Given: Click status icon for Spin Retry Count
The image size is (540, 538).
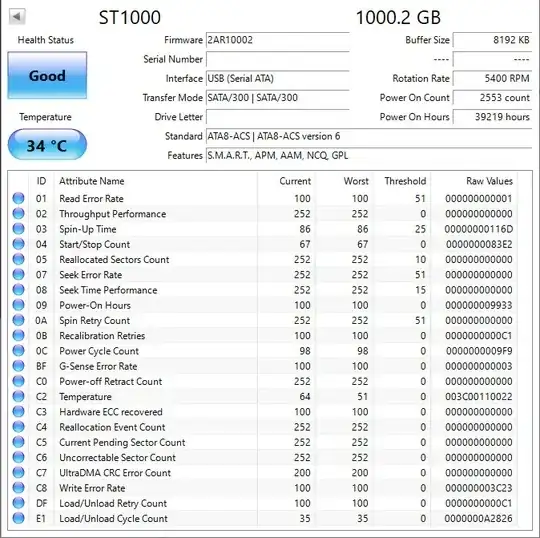Looking at the screenshot, I should (19, 320).
